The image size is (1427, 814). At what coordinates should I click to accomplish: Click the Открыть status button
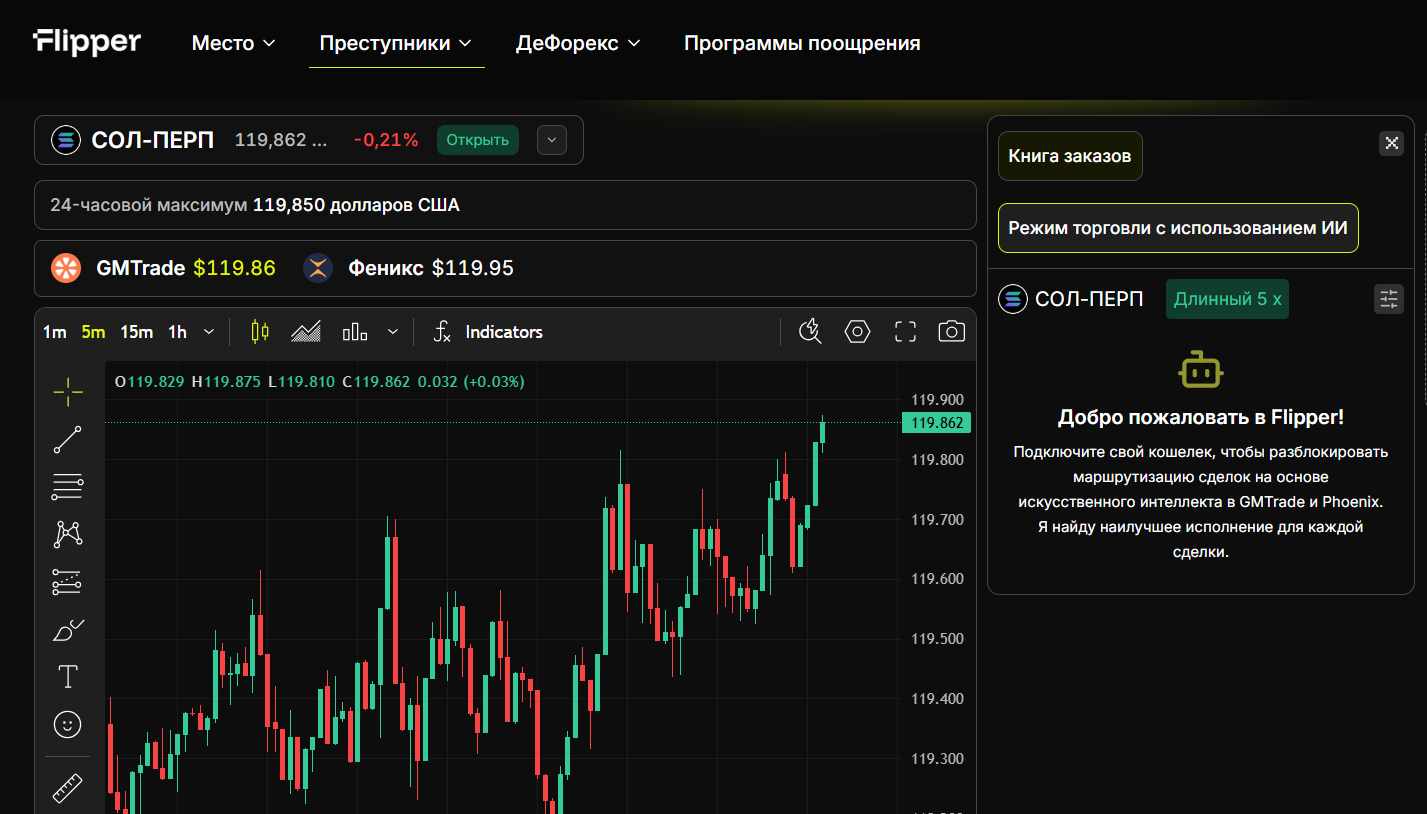point(478,140)
